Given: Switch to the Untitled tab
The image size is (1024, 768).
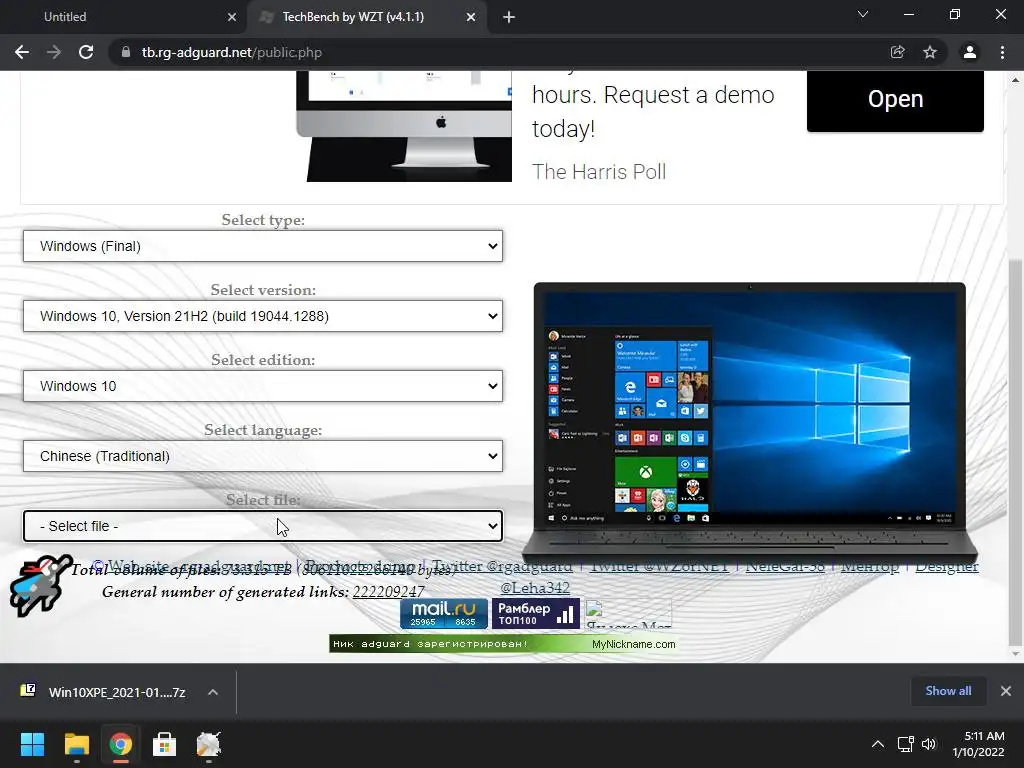Looking at the screenshot, I should click(123, 17).
